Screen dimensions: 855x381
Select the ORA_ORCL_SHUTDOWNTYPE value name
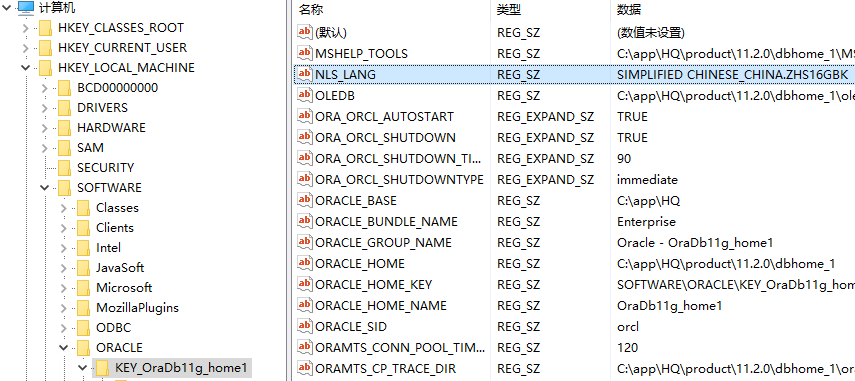pos(399,179)
